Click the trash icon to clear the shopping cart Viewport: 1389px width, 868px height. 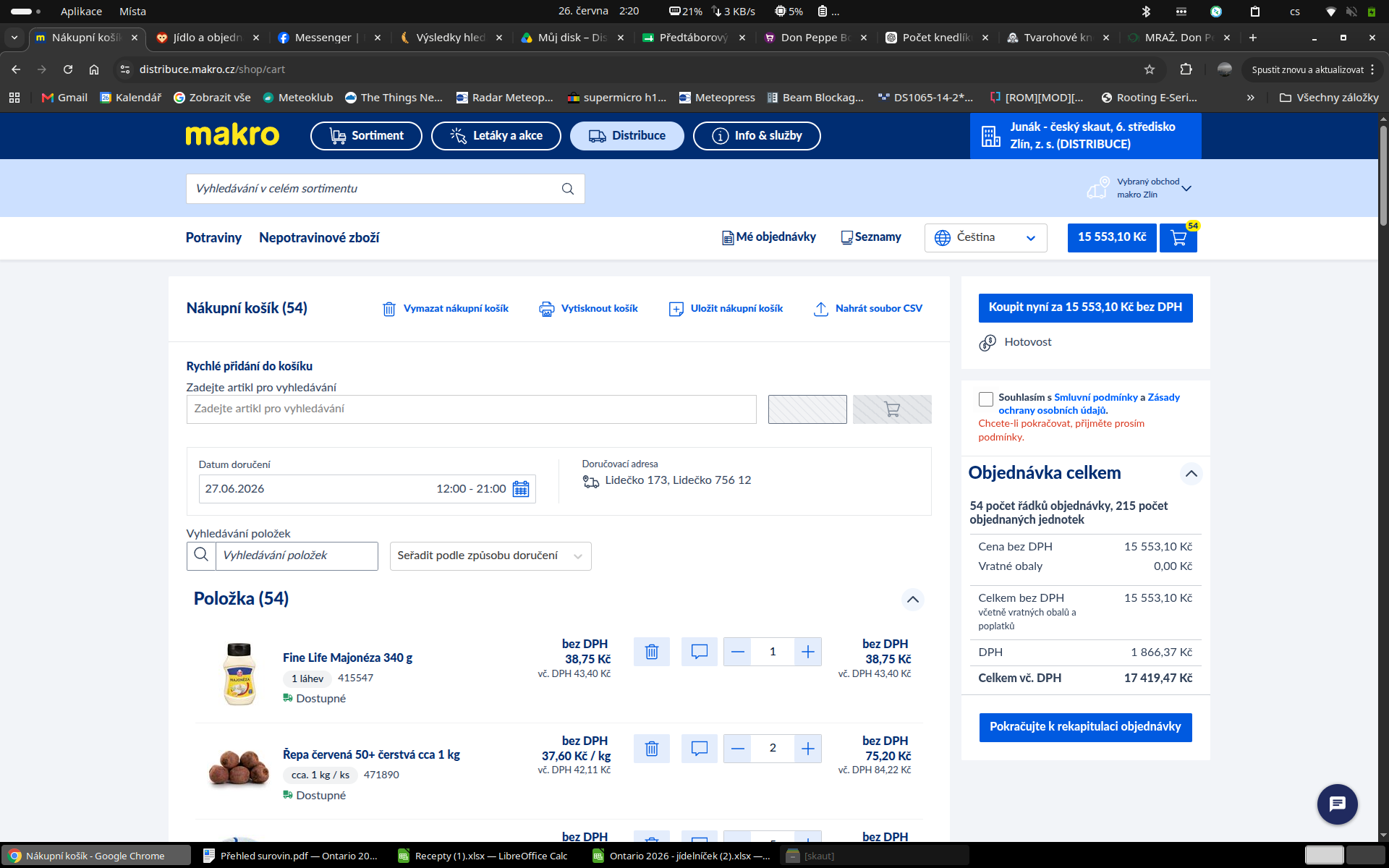[388, 309]
